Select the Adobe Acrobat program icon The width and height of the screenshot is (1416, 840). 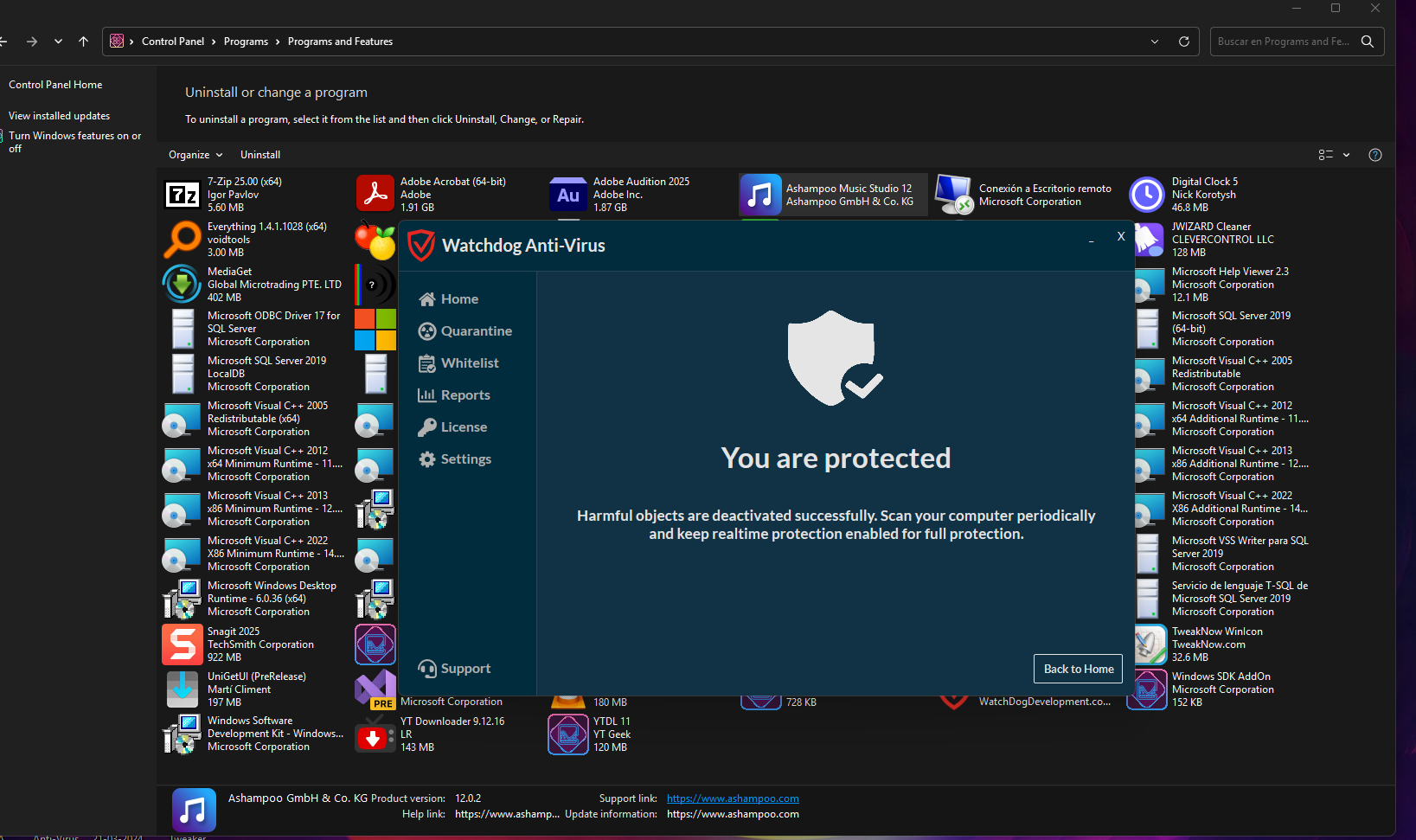tap(375, 194)
